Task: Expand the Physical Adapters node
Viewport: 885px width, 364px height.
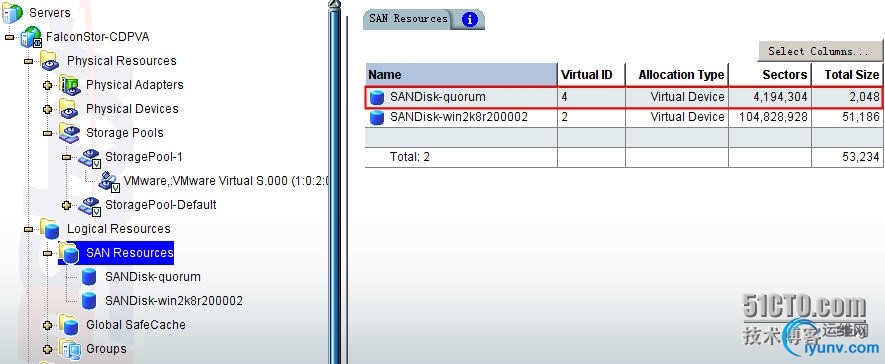Action: tap(47, 85)
